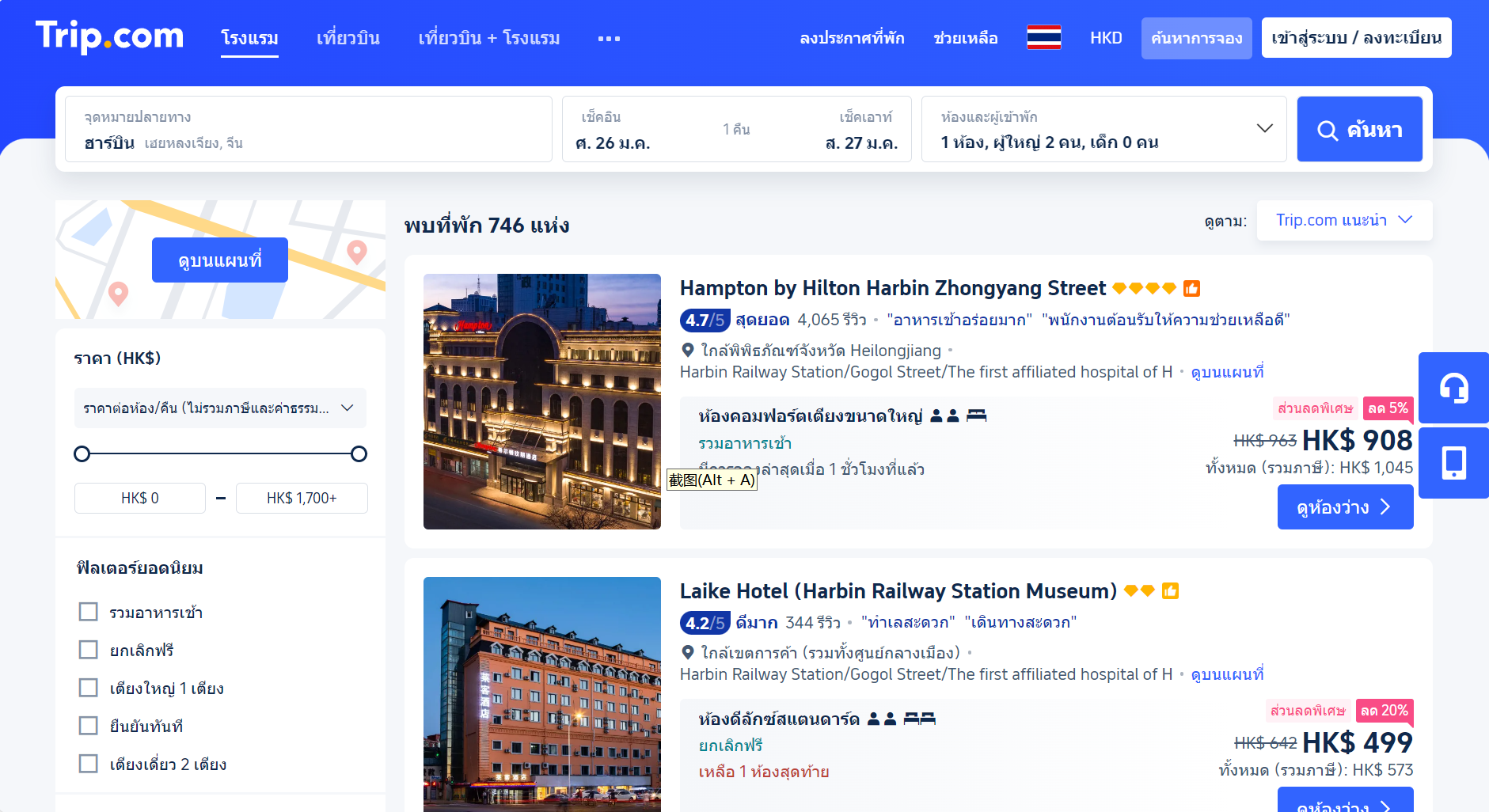The image size is (1489, 812).
Task: Click the location pin under Hampton rating
Action: pyautogui.click(x=688, y=350)
